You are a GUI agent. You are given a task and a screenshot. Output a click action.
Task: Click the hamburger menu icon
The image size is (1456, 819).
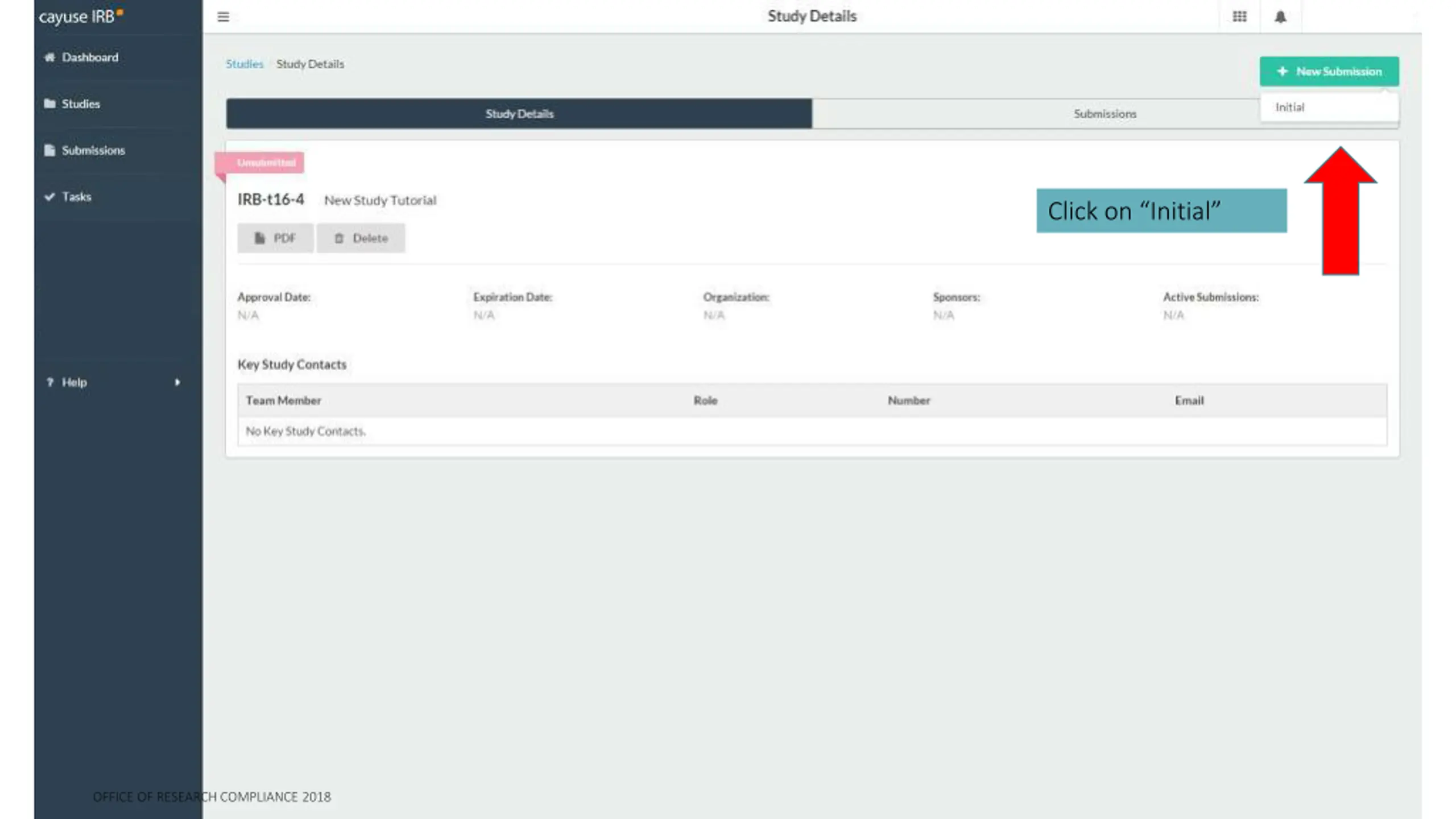(x=223, y=17)
